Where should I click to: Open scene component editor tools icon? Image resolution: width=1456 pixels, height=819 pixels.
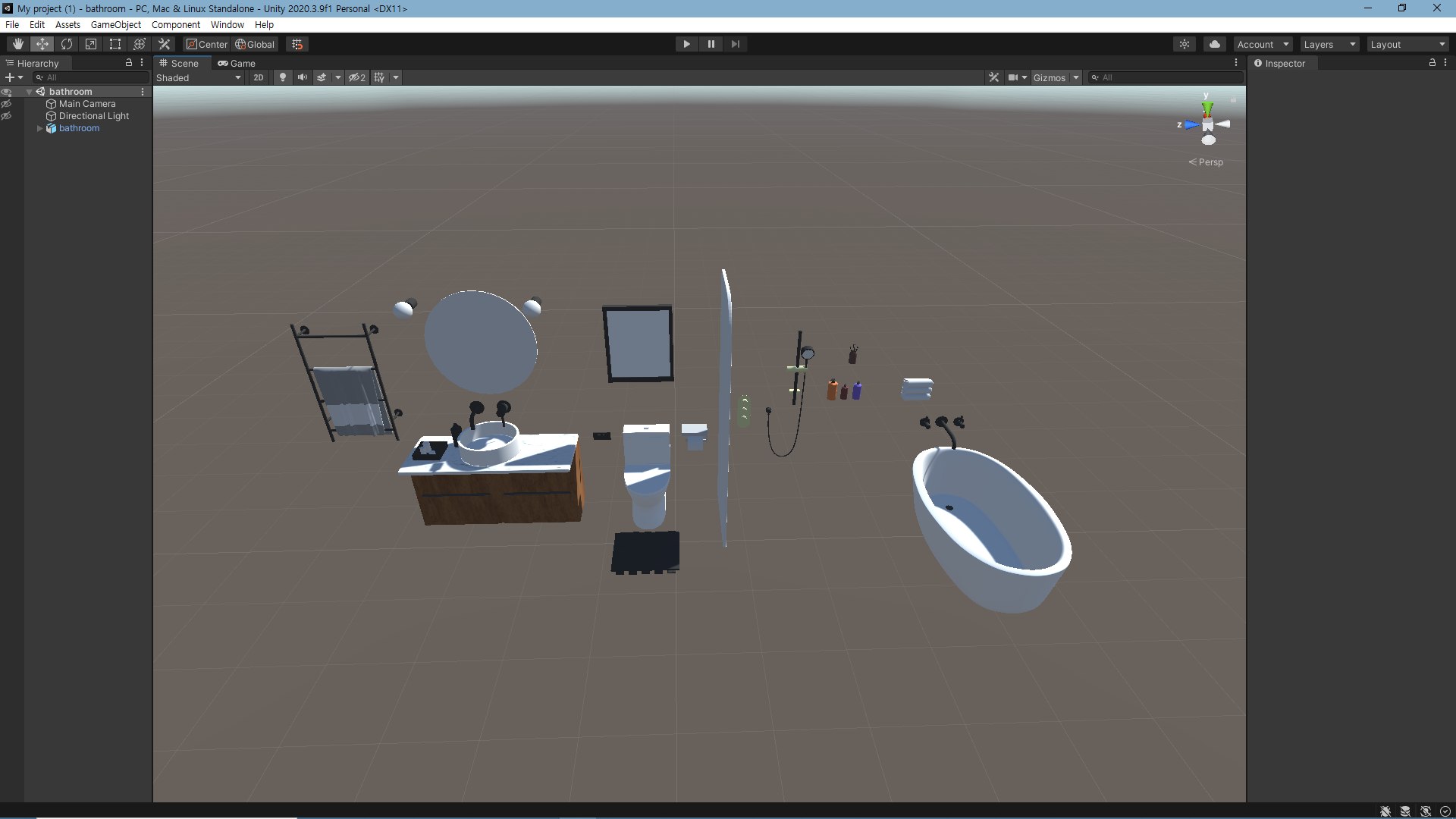[x=994, y=77]
